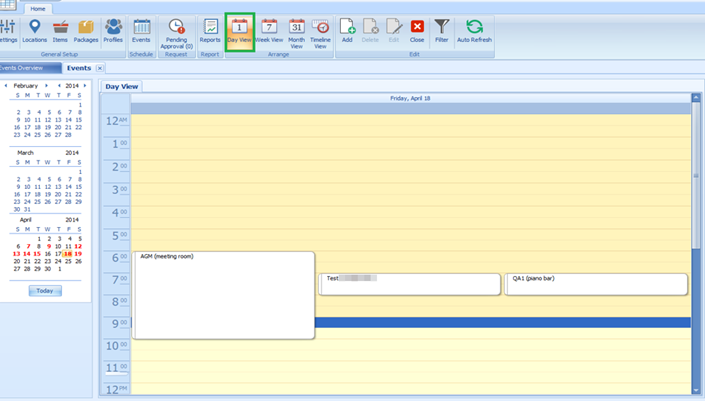
Task: Select April 12 in the mini calendar
Action: click(78, 246)
